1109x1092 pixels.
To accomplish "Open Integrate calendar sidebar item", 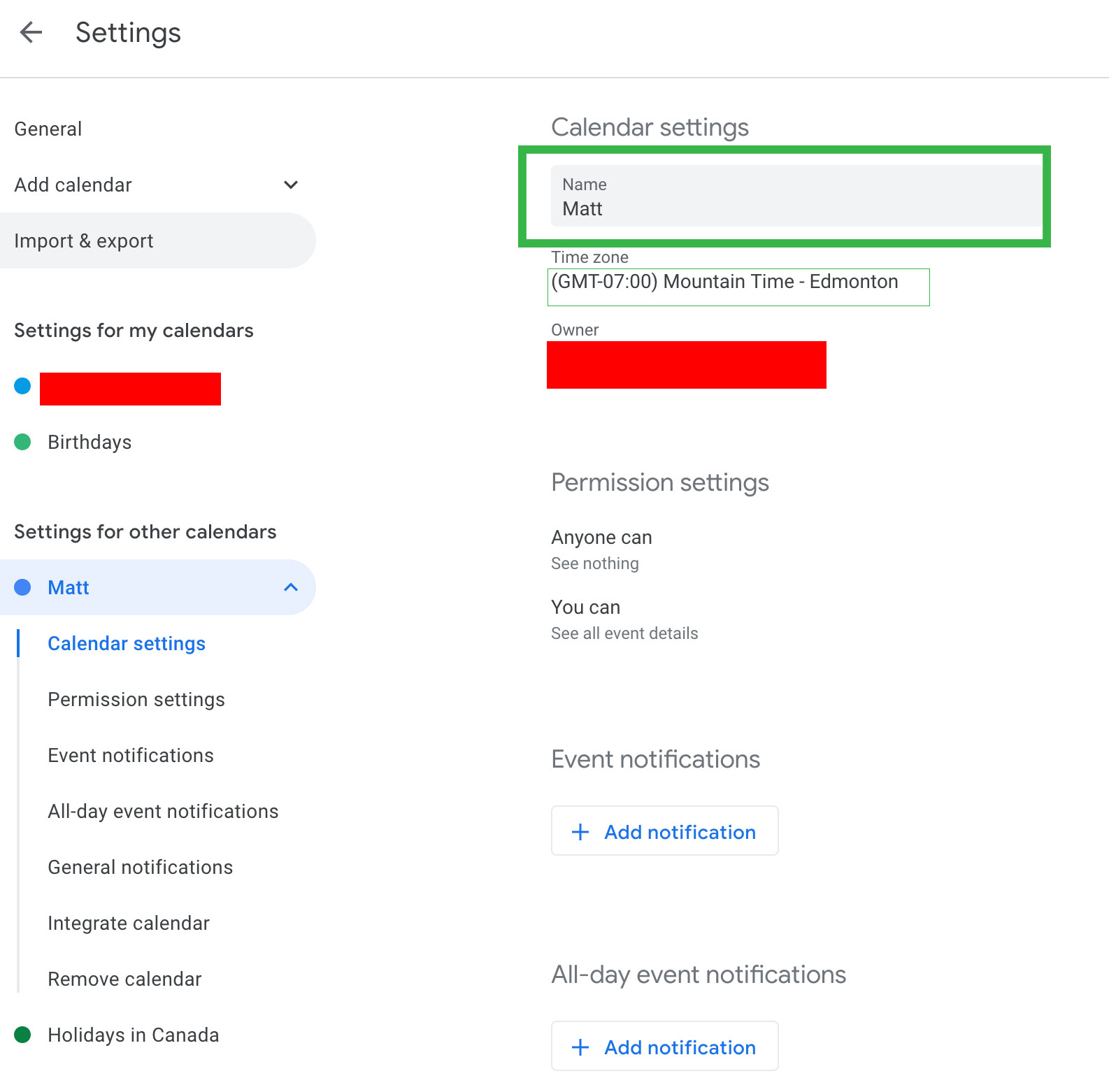I will pyautogui.click(x=129, y=924).
